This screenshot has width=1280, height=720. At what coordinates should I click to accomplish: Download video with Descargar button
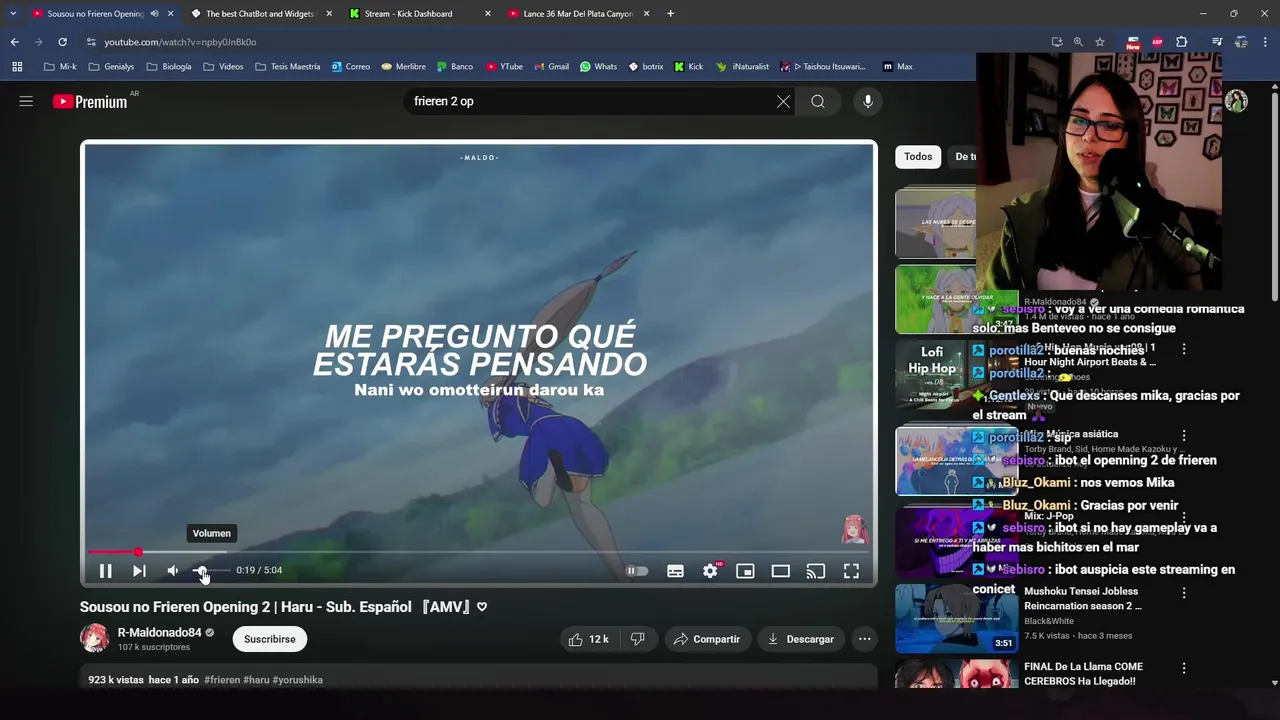point(801,639)
